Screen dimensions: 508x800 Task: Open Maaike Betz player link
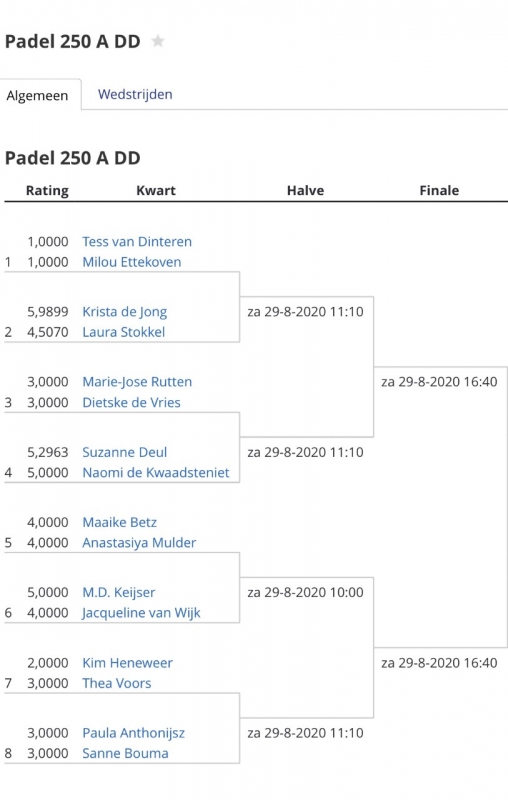[x=120, y=522]
